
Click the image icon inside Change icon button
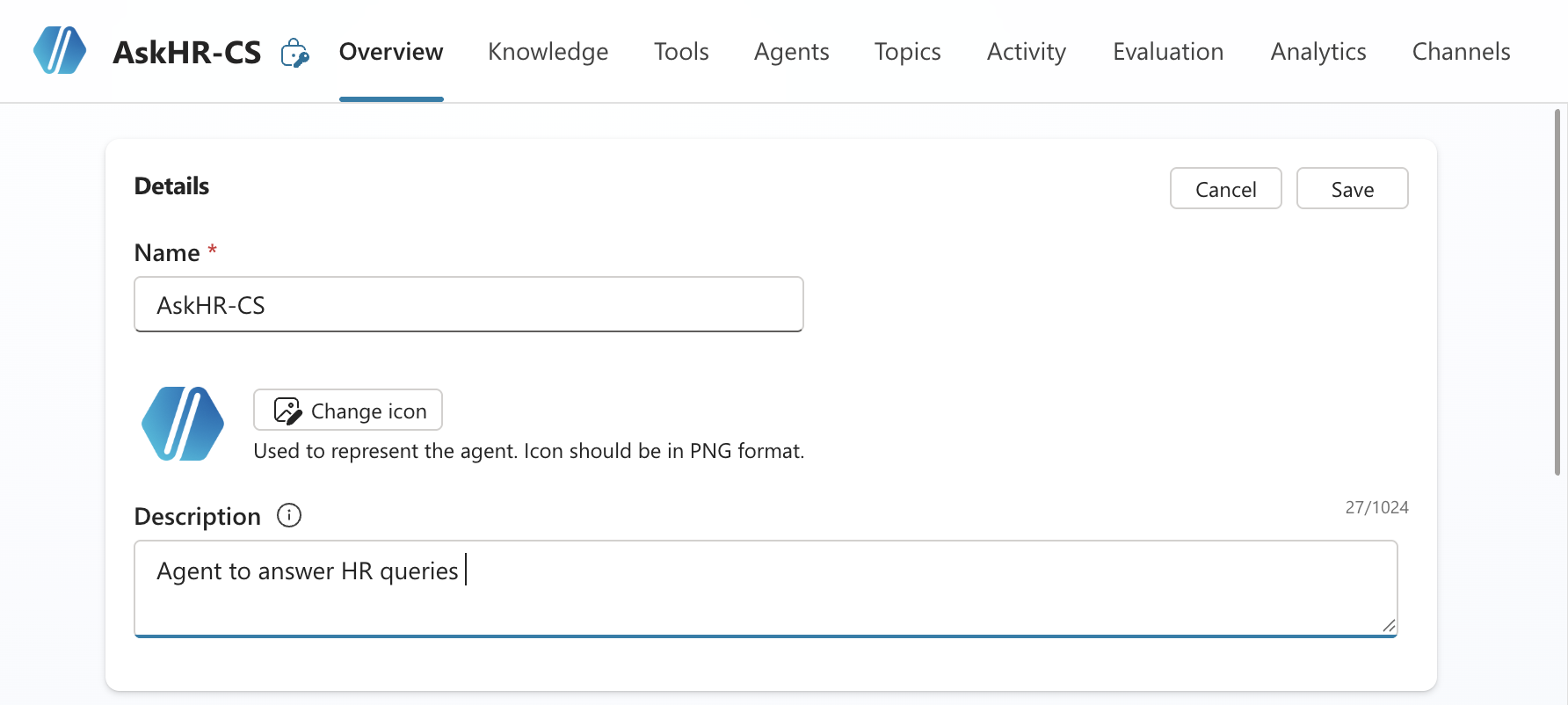(287, 409)
